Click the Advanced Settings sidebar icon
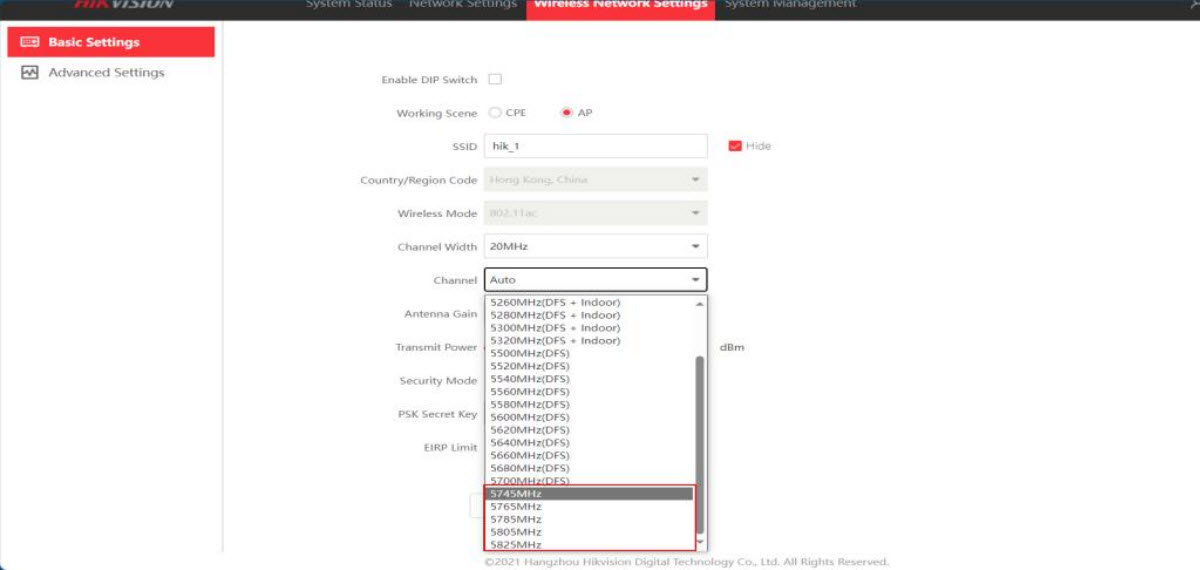The image size is (1200, 570). coord(30,73)
